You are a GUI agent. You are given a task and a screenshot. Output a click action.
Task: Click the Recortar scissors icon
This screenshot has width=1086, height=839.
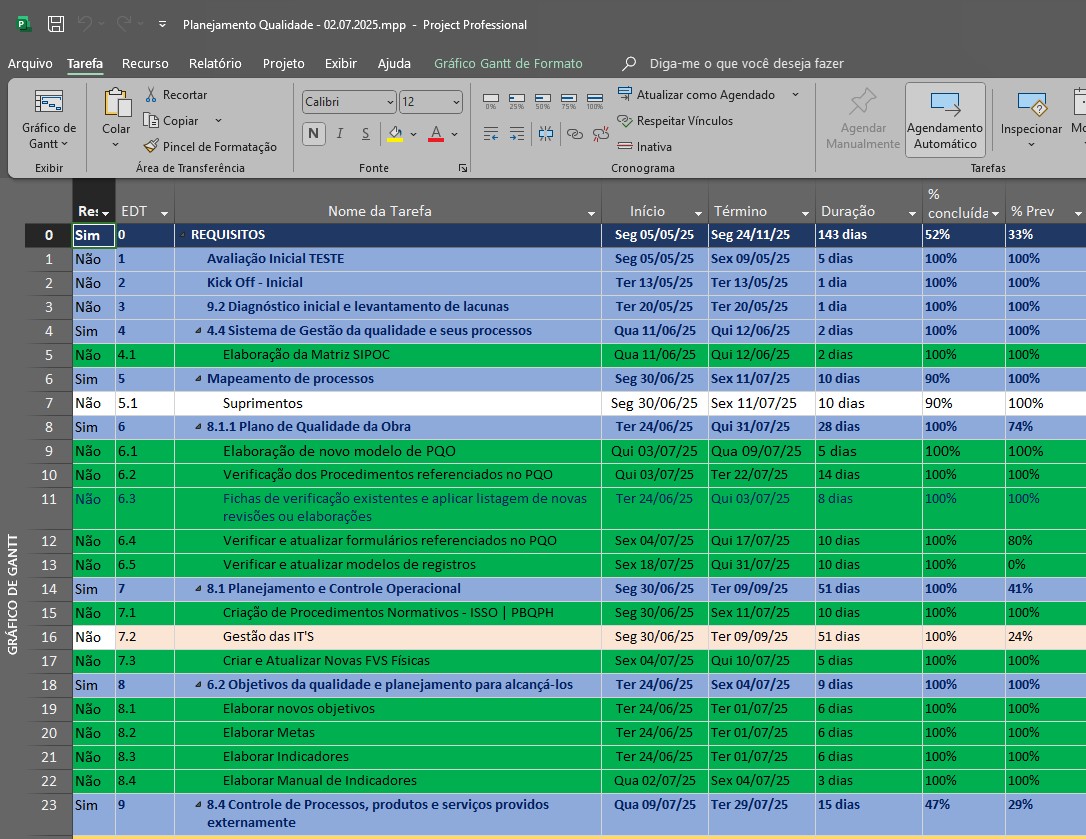150,95
